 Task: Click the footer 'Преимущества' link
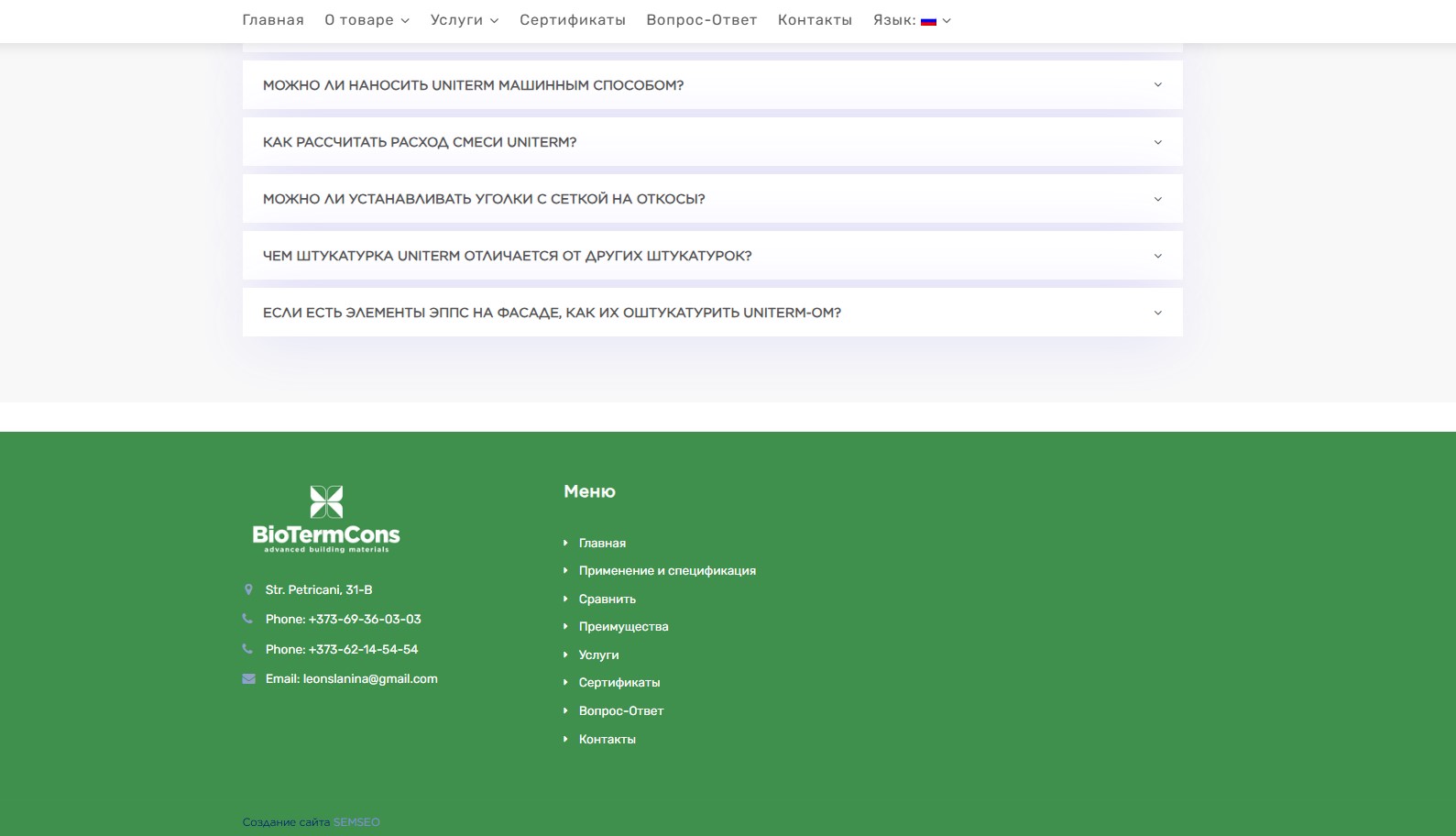[x=624, y=626]
